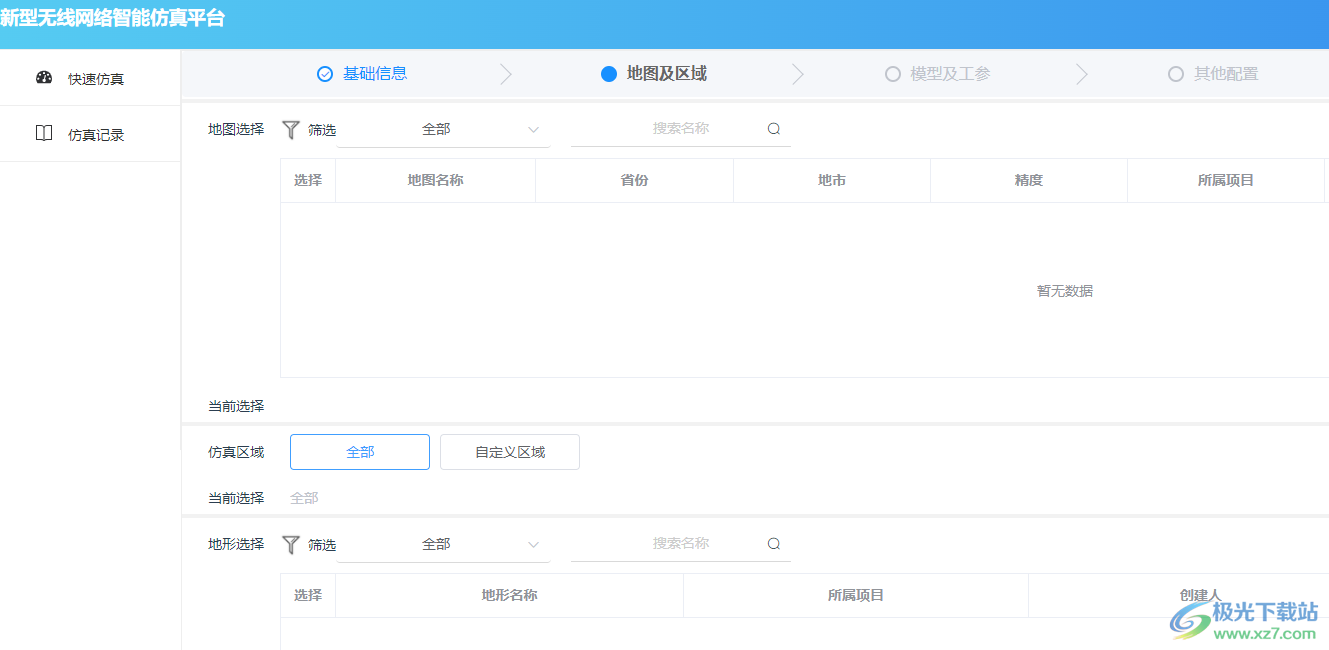Click the arrow separator after 地图及区域
Screen dimensions: 1329x650
pos(797,73)
